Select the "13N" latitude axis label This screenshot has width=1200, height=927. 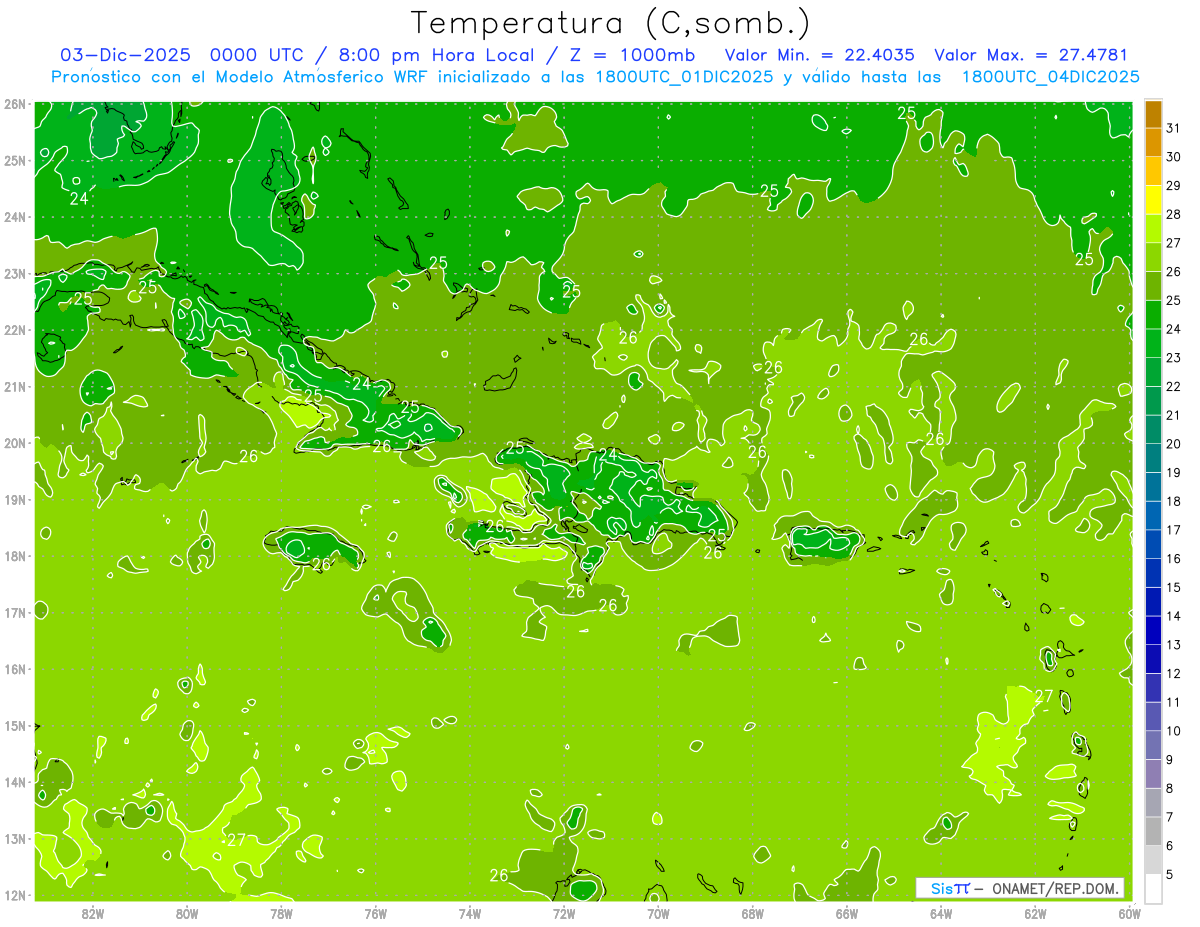point(15,838)
